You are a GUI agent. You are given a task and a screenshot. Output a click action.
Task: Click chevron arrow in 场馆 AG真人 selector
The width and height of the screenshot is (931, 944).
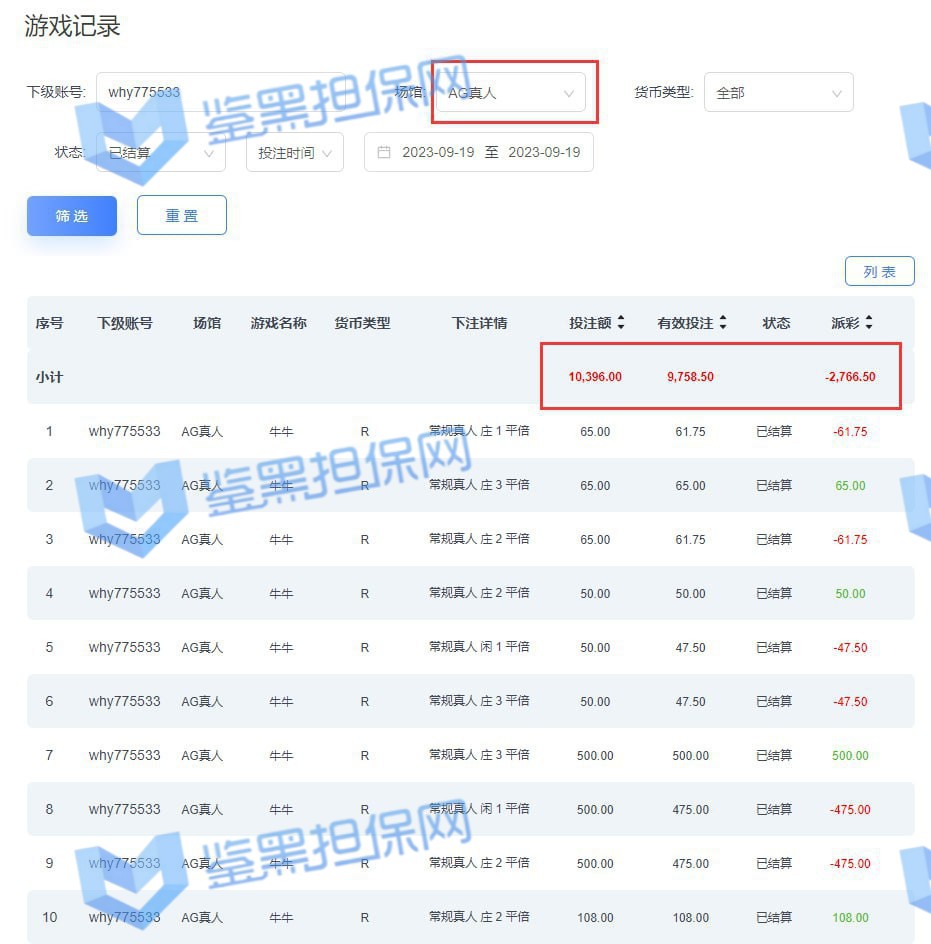pos(569,93)
